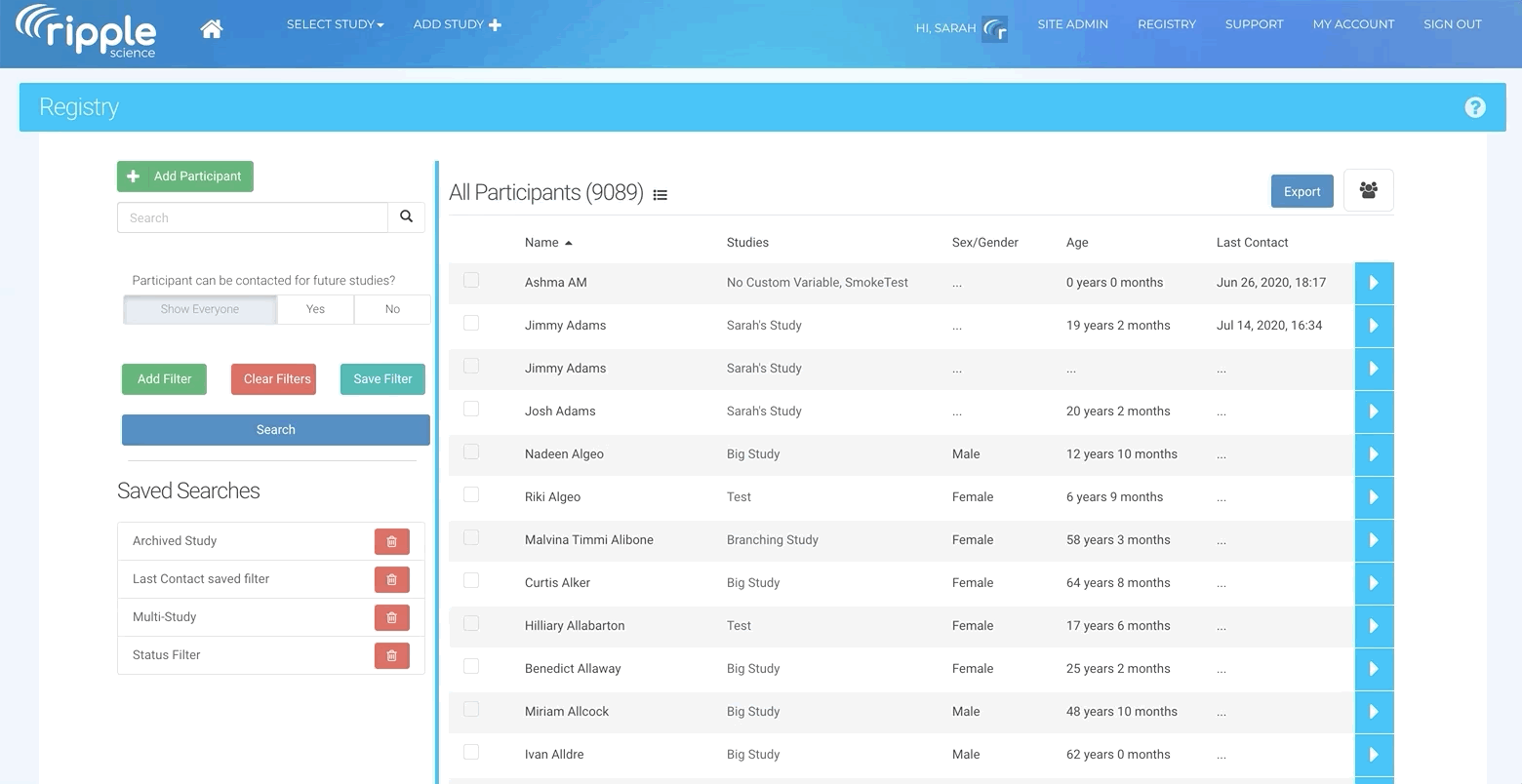Image resolution: width=1522 pixels, height=784 pixels.
Task: Click the Clear Filters button
Action: click(x=277, y=379)
